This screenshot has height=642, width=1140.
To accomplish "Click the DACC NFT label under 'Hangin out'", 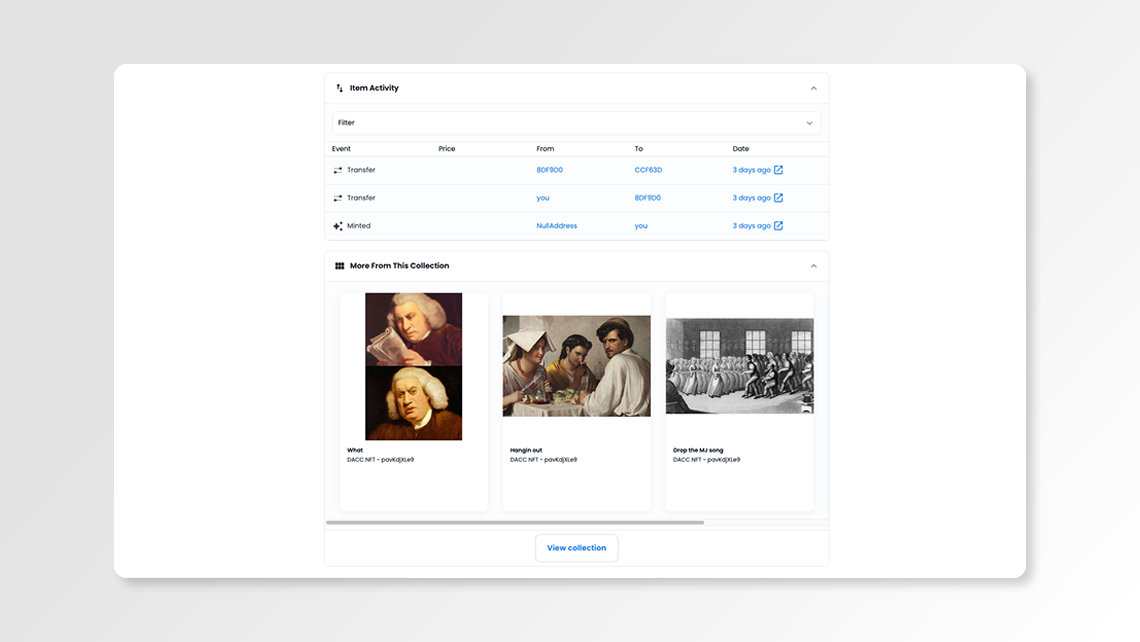I will pyautogui.click(x=543, y=460).
